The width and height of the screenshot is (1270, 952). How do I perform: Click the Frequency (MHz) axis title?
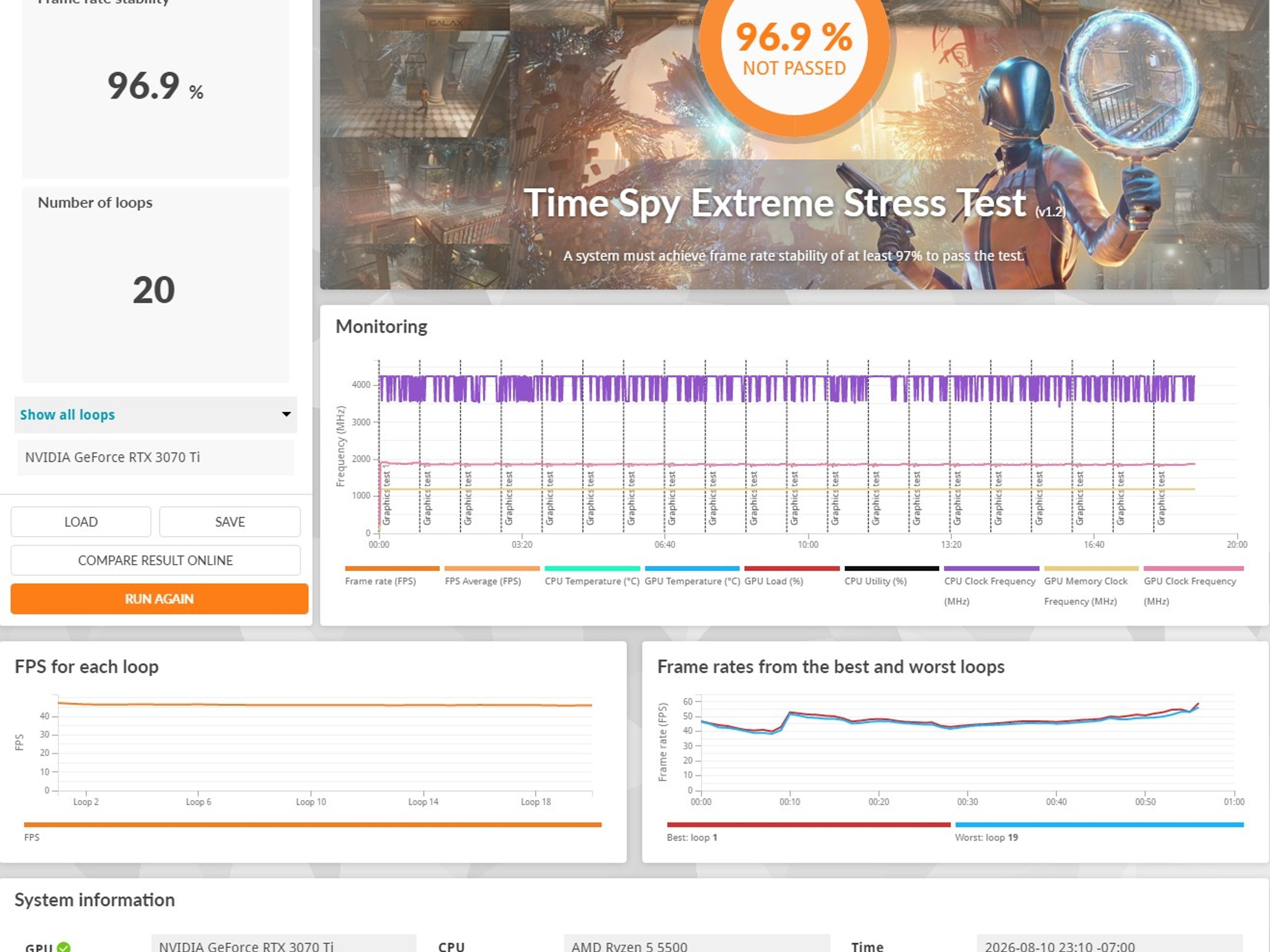pos(340,446)
